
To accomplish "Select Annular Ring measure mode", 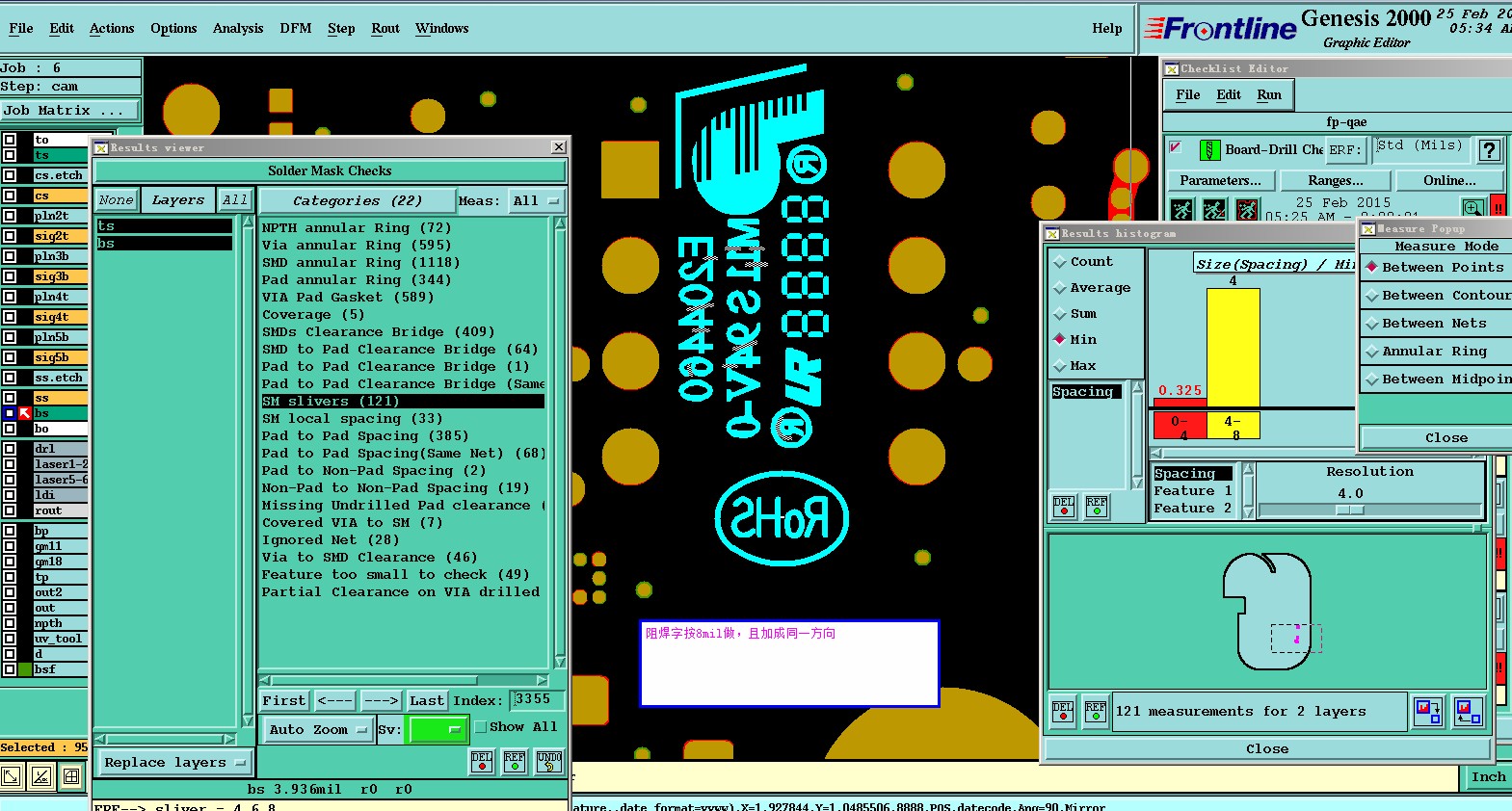I will (1372, 352).
